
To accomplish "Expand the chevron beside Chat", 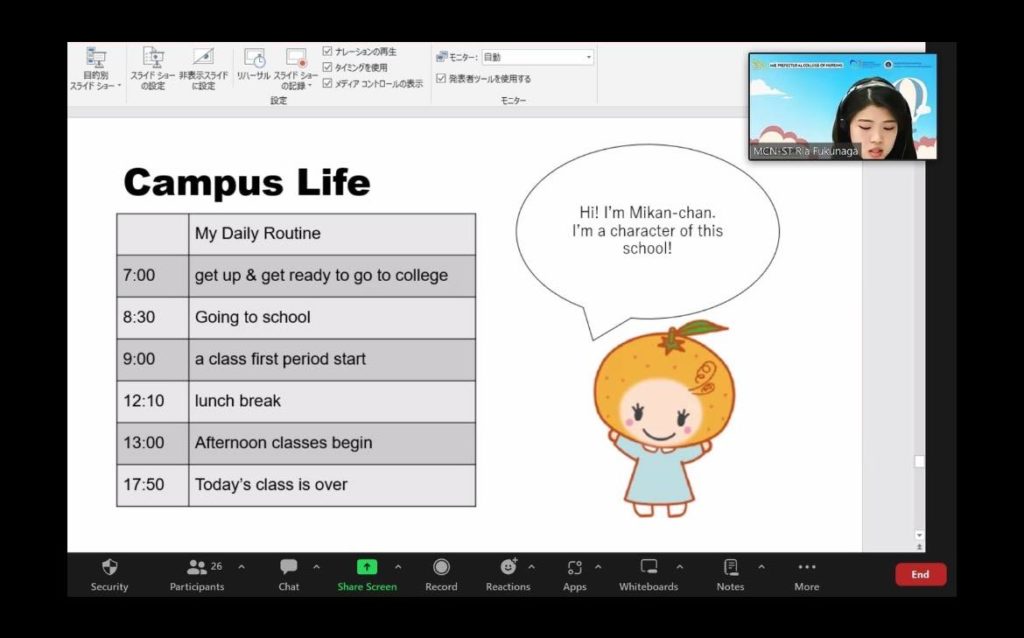I will click(x=317, y=567).
